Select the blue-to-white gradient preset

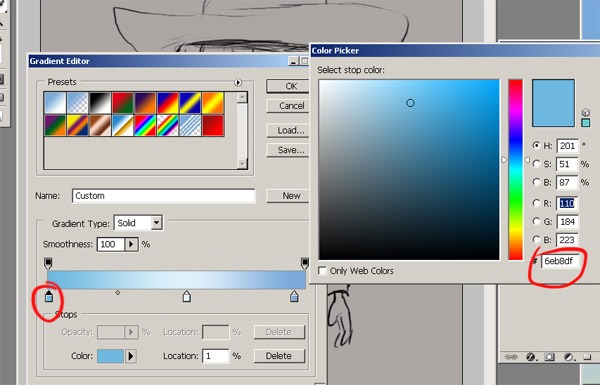55,103
